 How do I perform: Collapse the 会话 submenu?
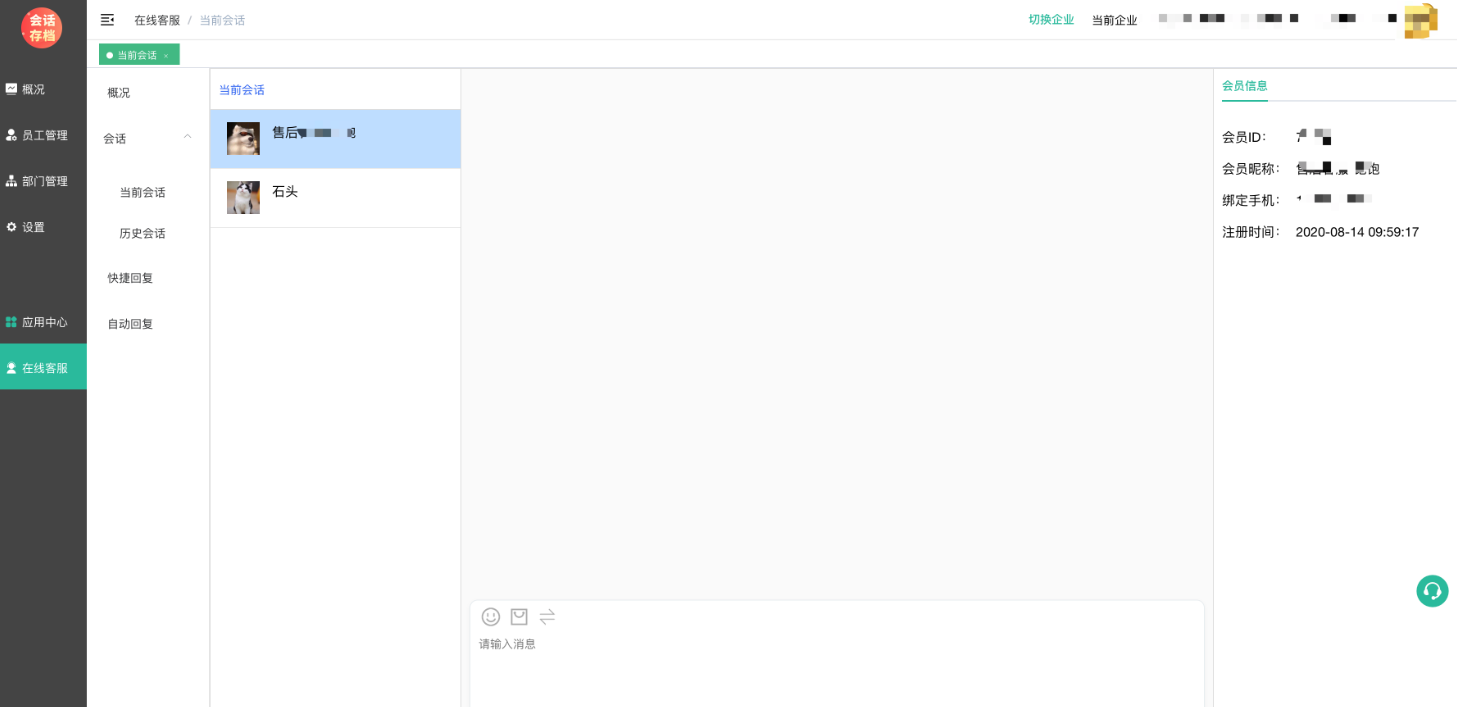coord(187,137)
